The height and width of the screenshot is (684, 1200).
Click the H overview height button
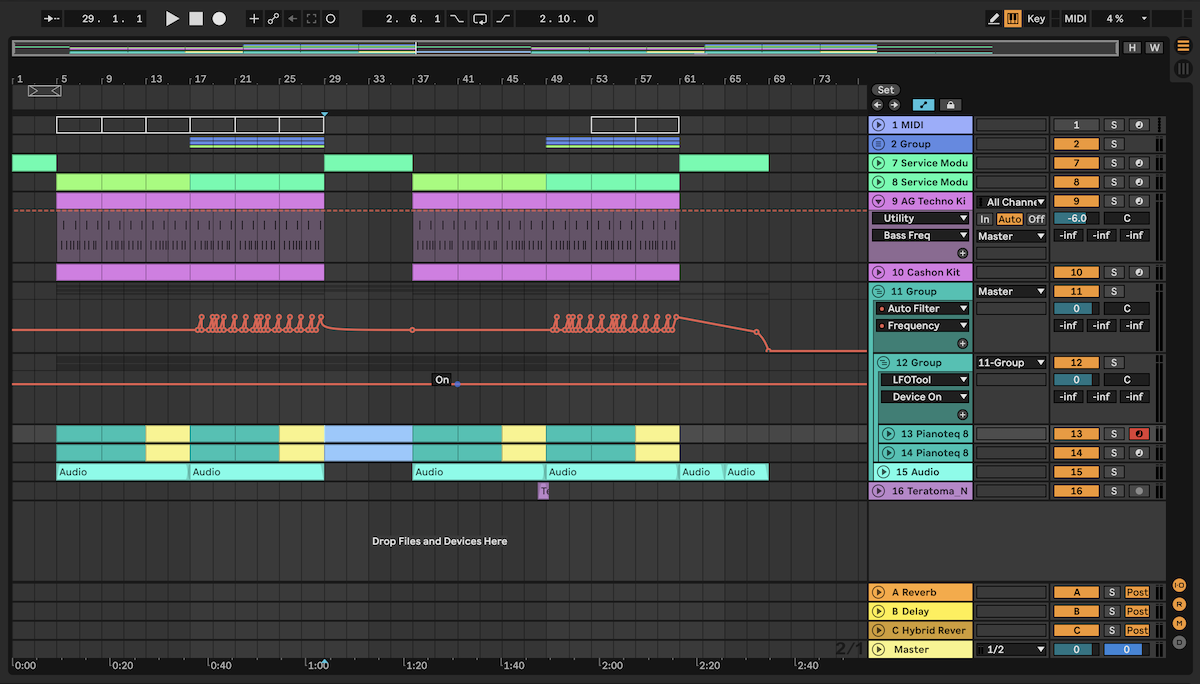tap(1131, 47)
